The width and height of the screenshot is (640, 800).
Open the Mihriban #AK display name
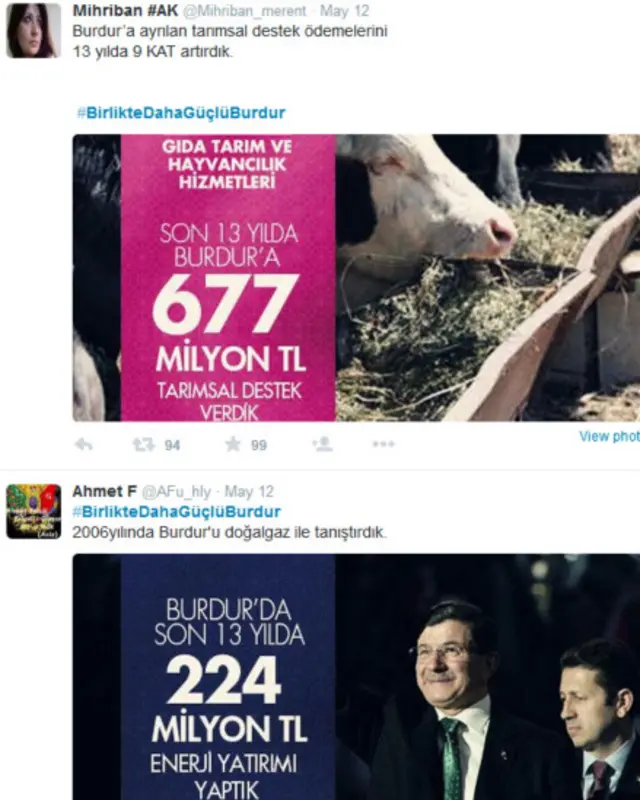(125, 11)
